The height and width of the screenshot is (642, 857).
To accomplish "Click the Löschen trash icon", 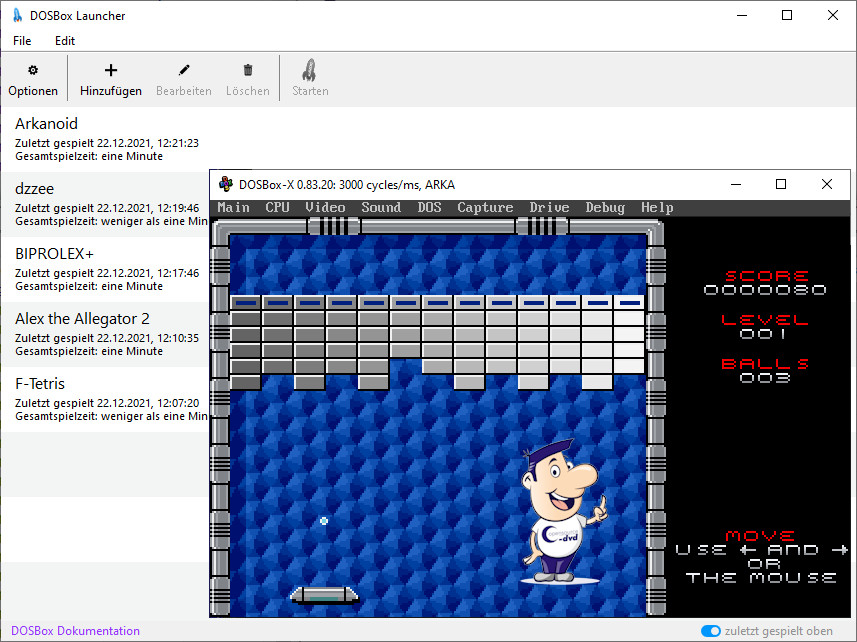I will click(x=248, y=70).
